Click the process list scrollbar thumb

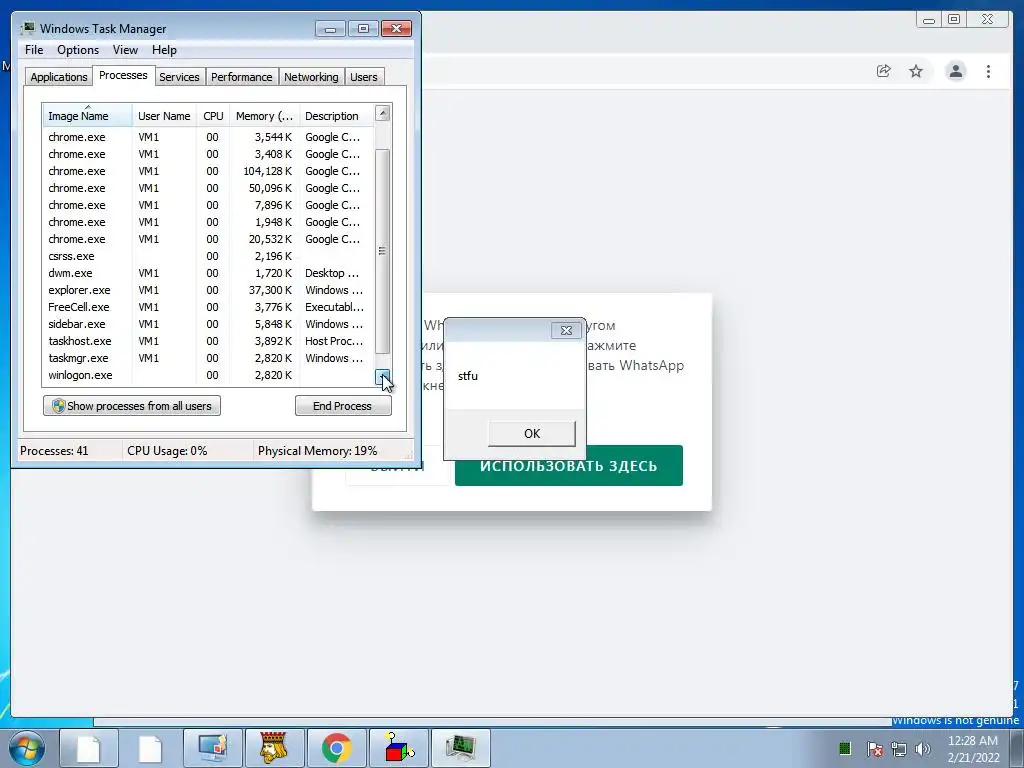click(383, 251)
